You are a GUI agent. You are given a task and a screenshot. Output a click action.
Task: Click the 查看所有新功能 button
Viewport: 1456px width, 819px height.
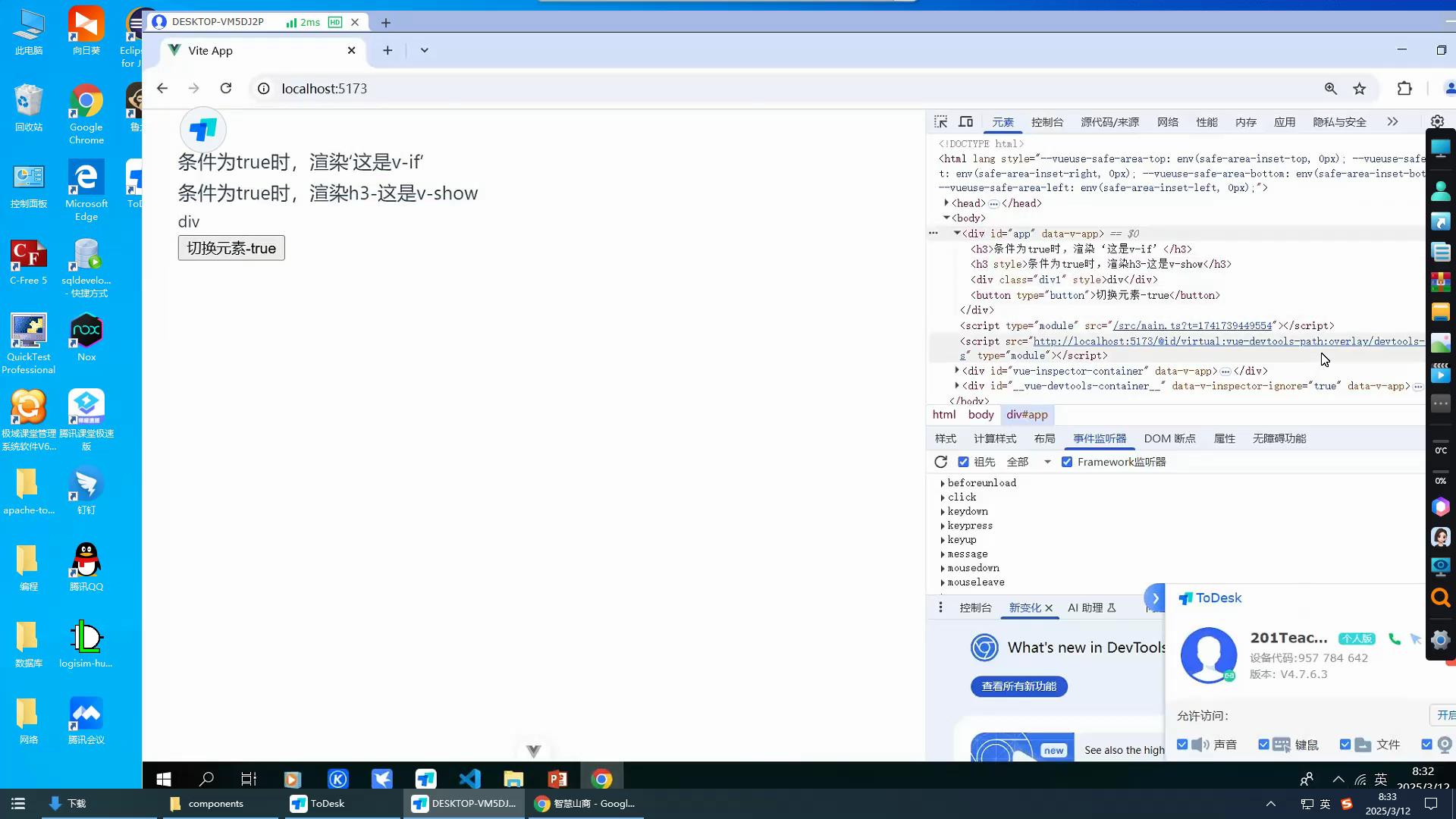coord(1018,686)
